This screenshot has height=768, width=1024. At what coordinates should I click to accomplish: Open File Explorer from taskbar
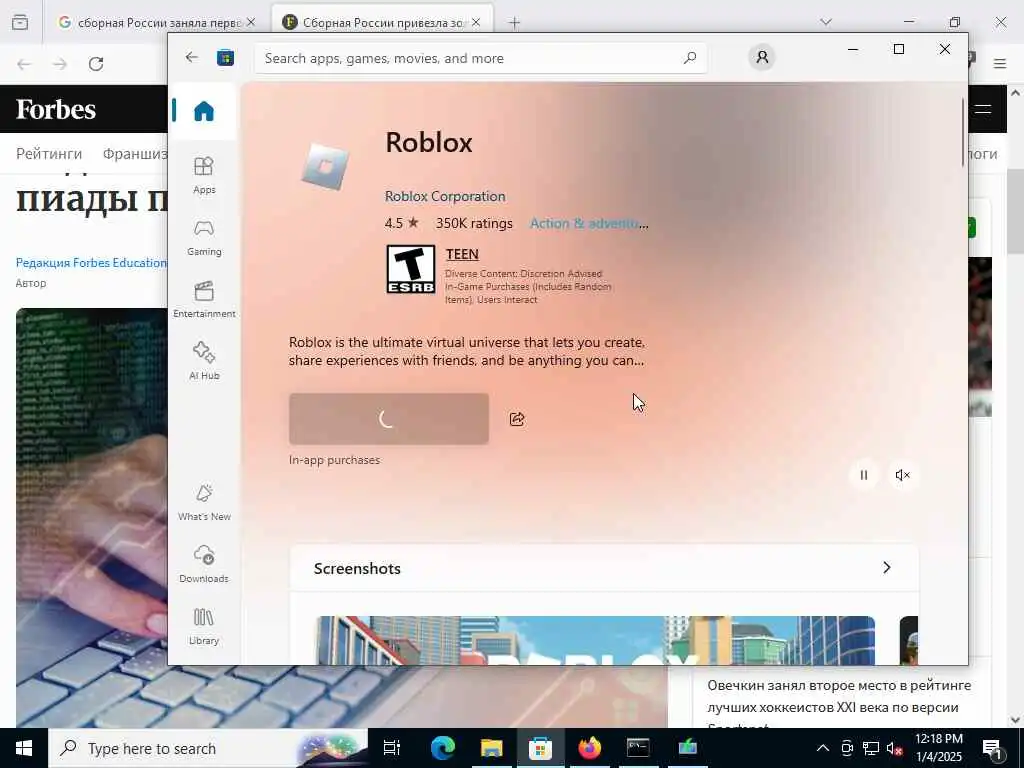(491, 748)
